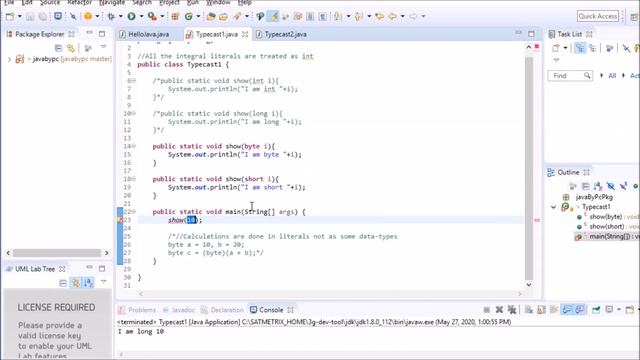Open the Refactor menu
640x360 pixels.
pos(79,2)
